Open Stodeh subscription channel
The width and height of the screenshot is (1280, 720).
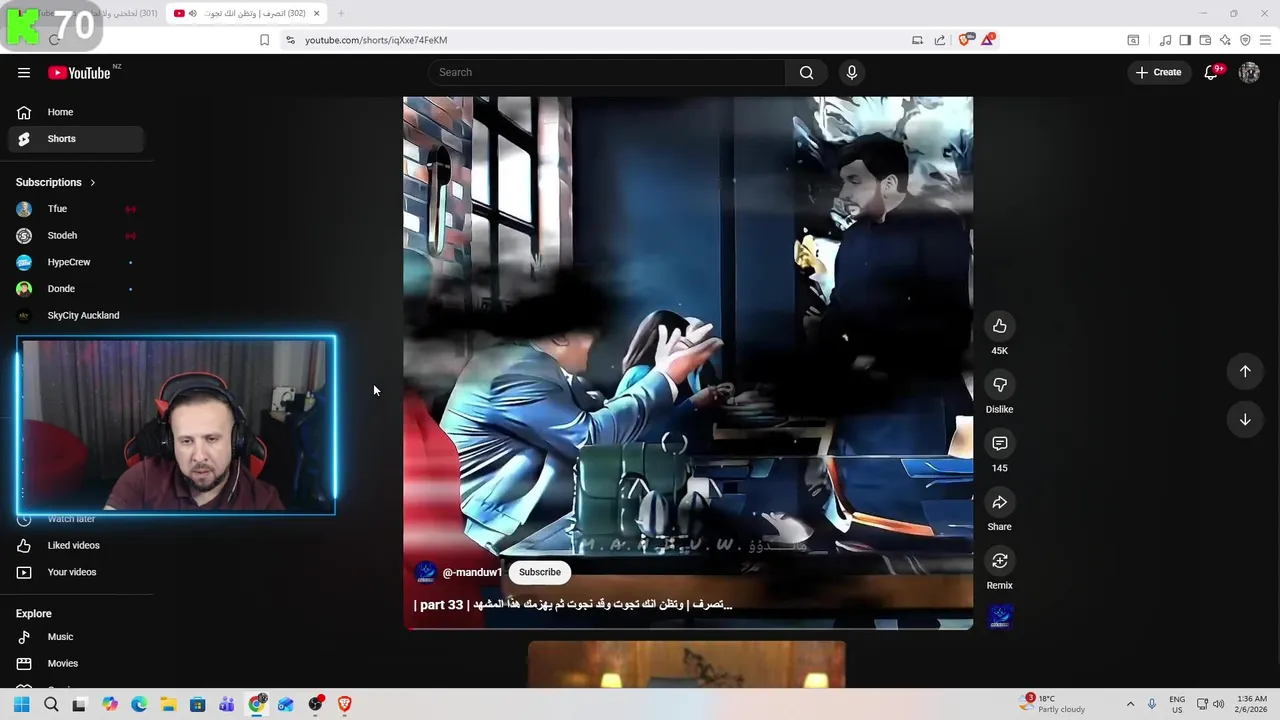pos(76,236)
